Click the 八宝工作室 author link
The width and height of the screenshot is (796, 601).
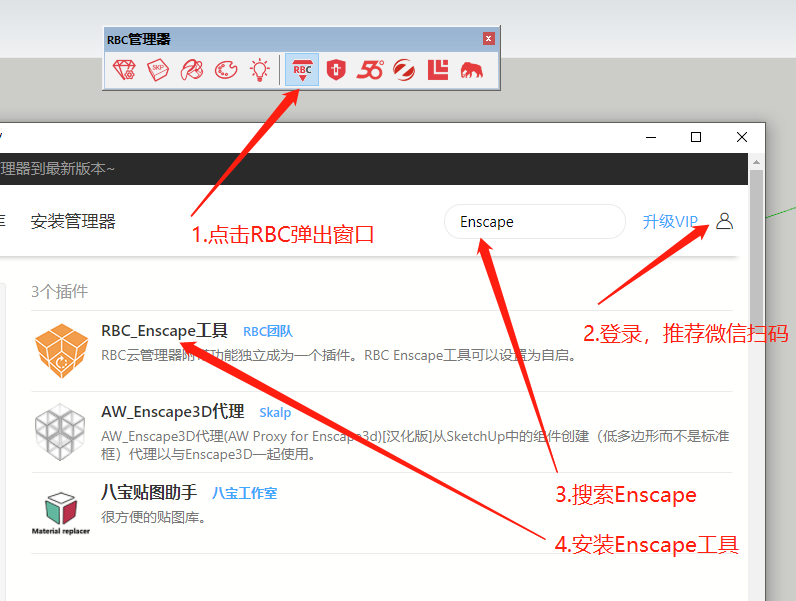pyautogui.click(x=244, y=493)
